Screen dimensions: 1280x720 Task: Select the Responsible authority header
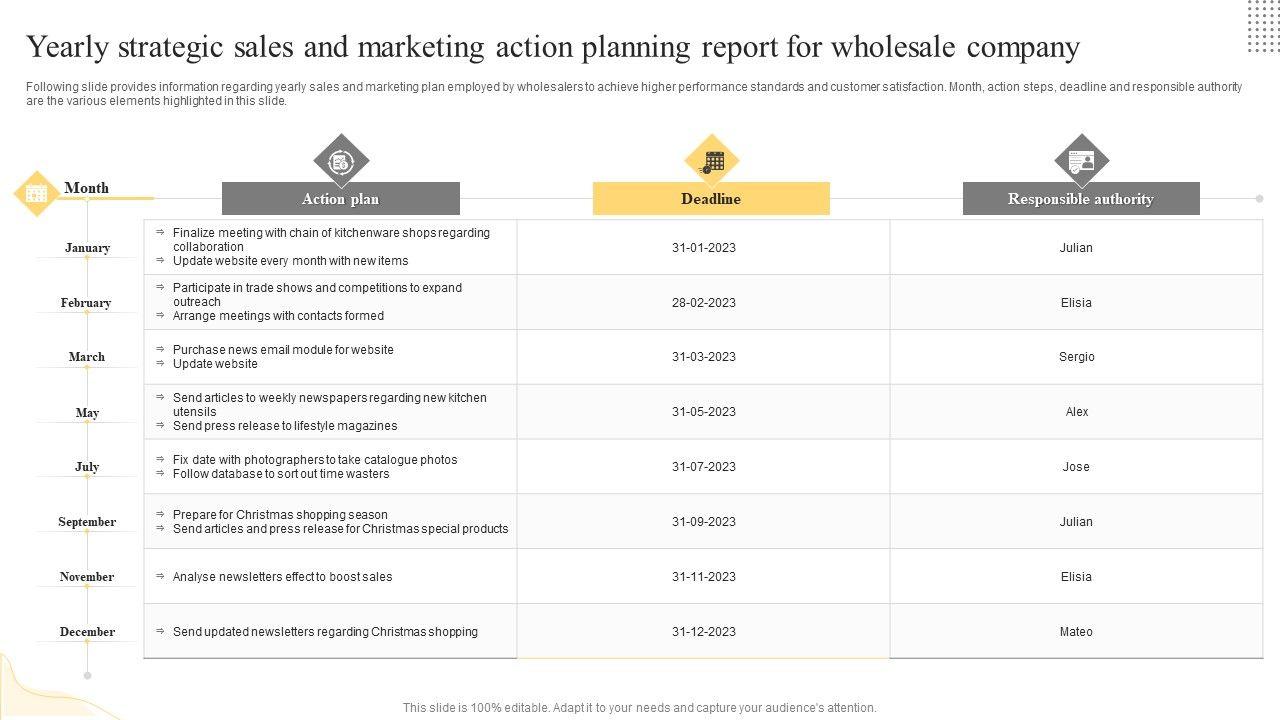(1081, 199)
